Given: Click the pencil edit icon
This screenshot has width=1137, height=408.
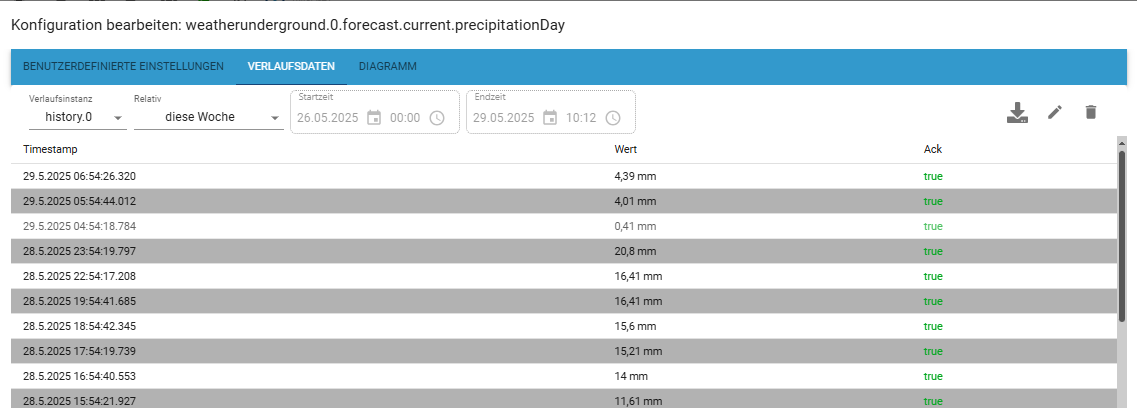Looking at the screenshot, I should (1055, 112).
